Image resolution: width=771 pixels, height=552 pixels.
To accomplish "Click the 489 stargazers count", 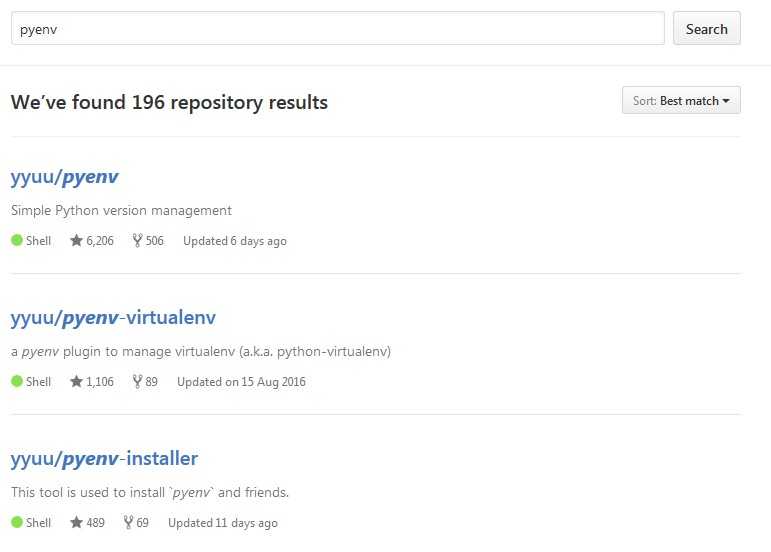I will [x=95, y=523].
